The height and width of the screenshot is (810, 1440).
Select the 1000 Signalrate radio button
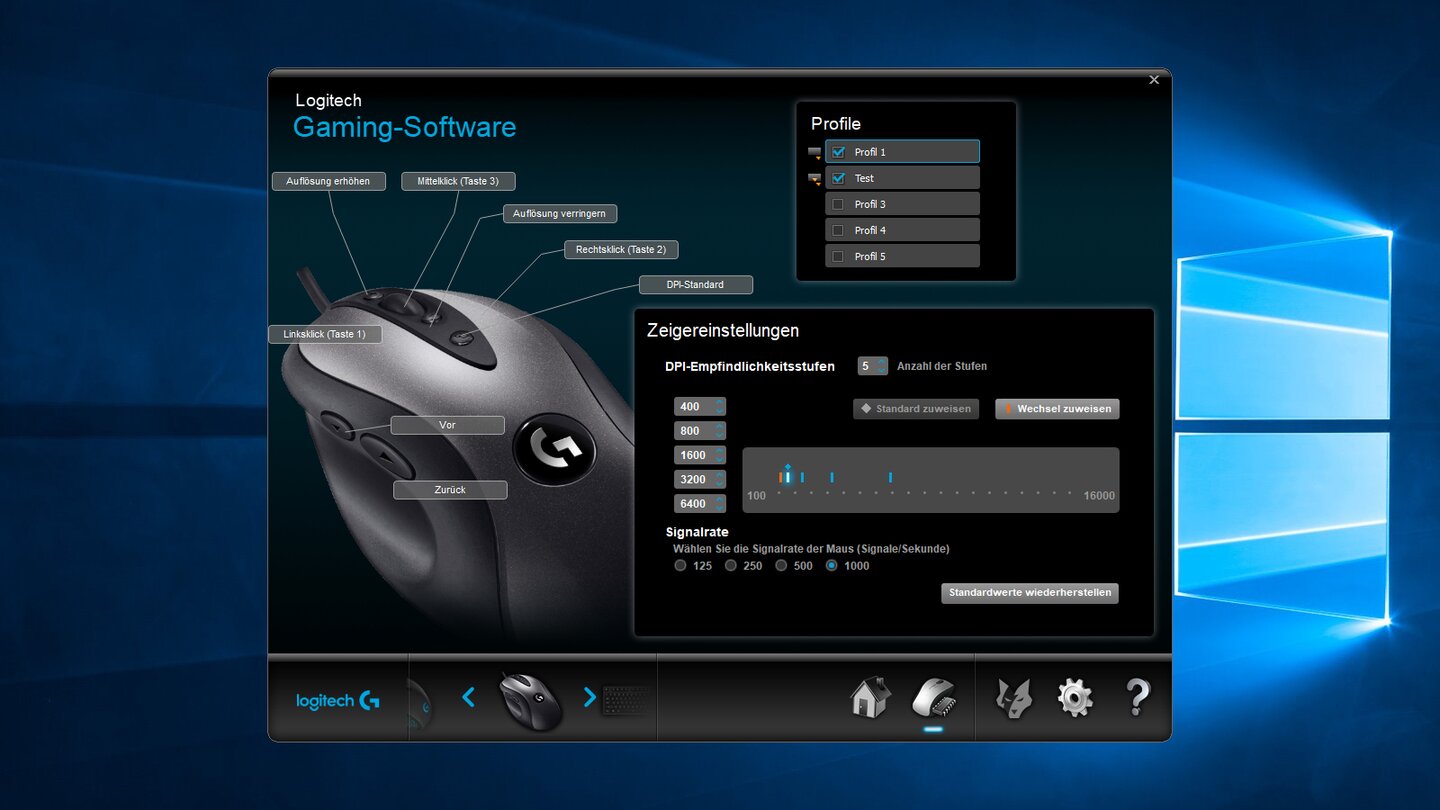(x=832, y=566)
